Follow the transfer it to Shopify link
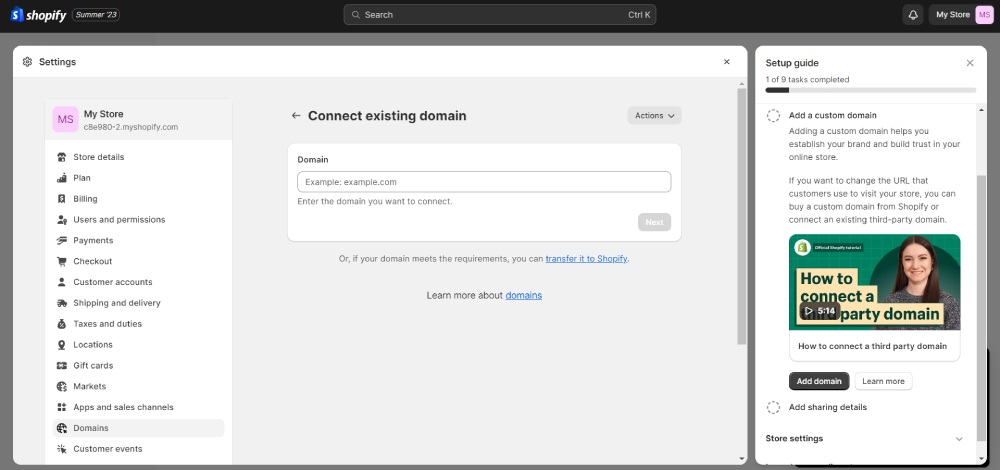This screenshot has width=1000, height=470. (587, 259)
